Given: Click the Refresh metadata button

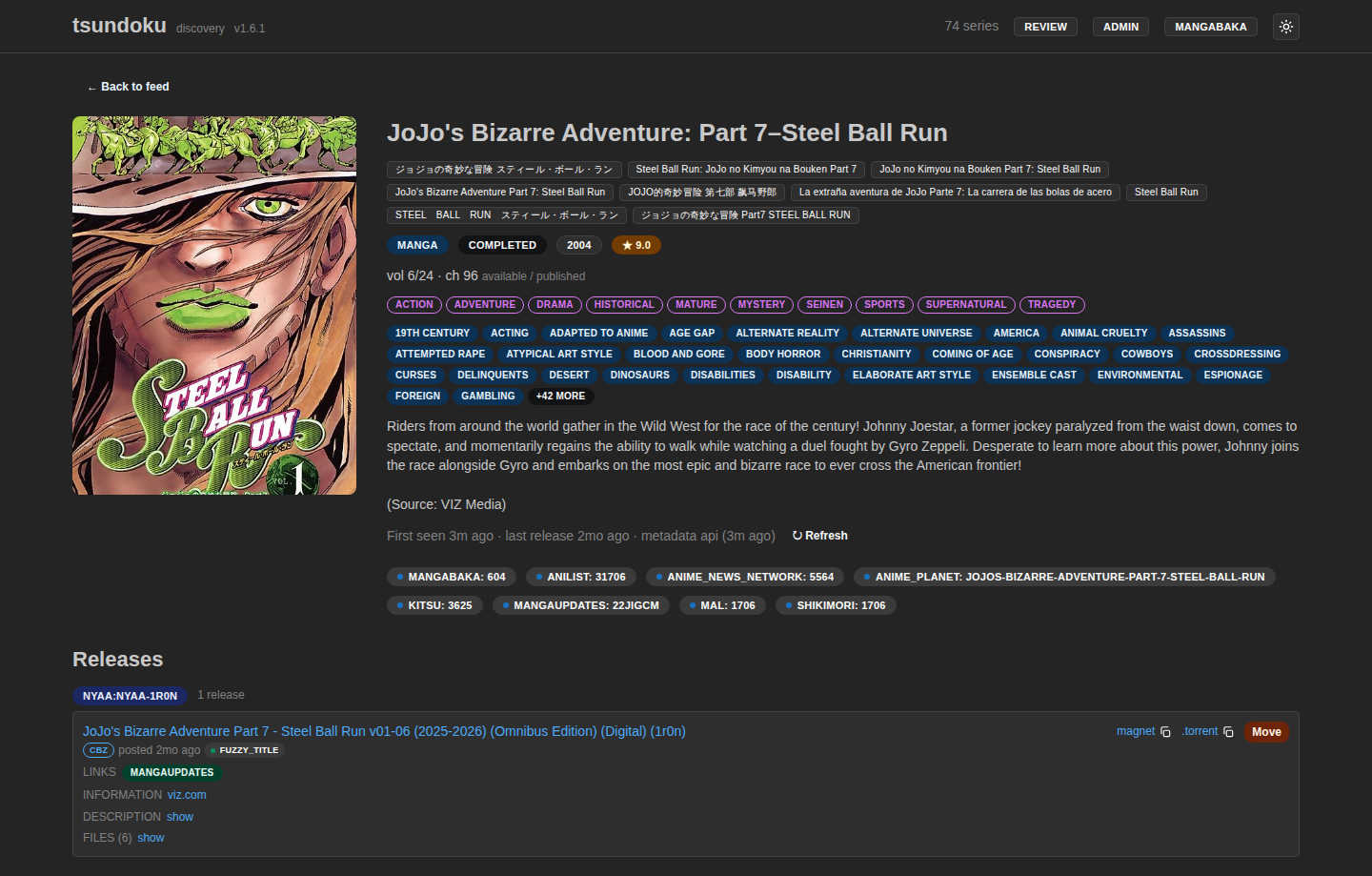Looking at the screenshot, I should pyautogui.click(x=819, y=536).
